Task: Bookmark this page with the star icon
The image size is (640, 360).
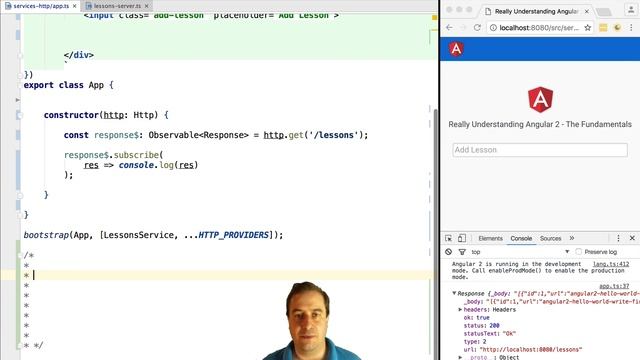Action: [x=588, y=28]
